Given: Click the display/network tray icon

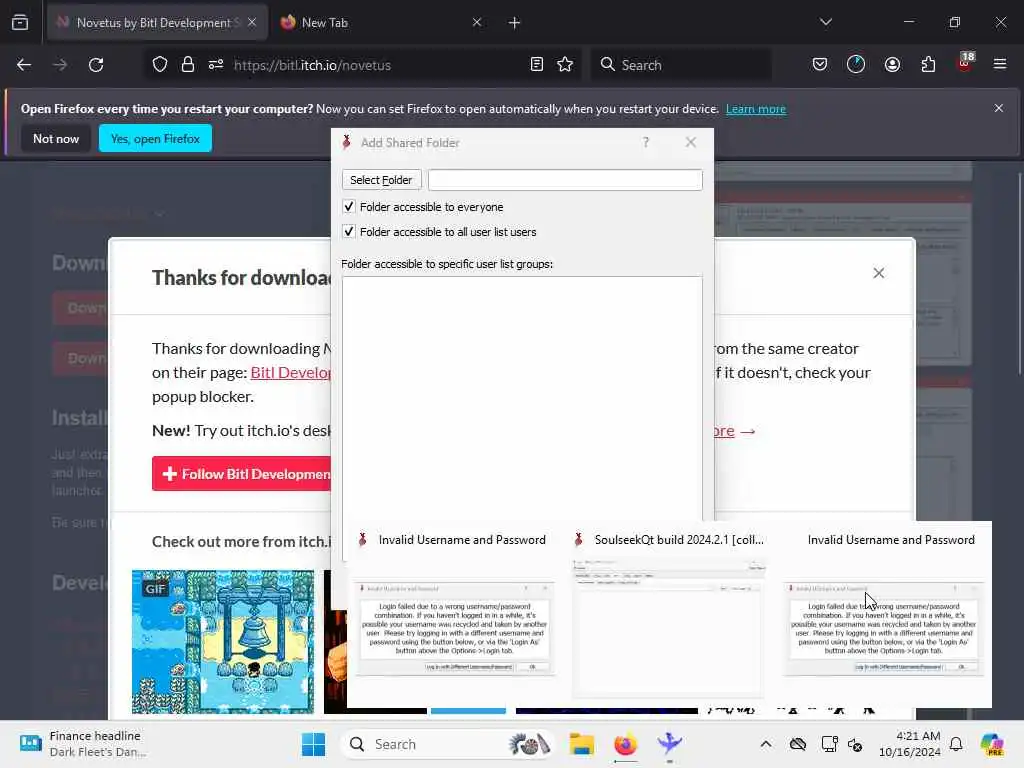Looking at the screenshot, I should [829, 744].
